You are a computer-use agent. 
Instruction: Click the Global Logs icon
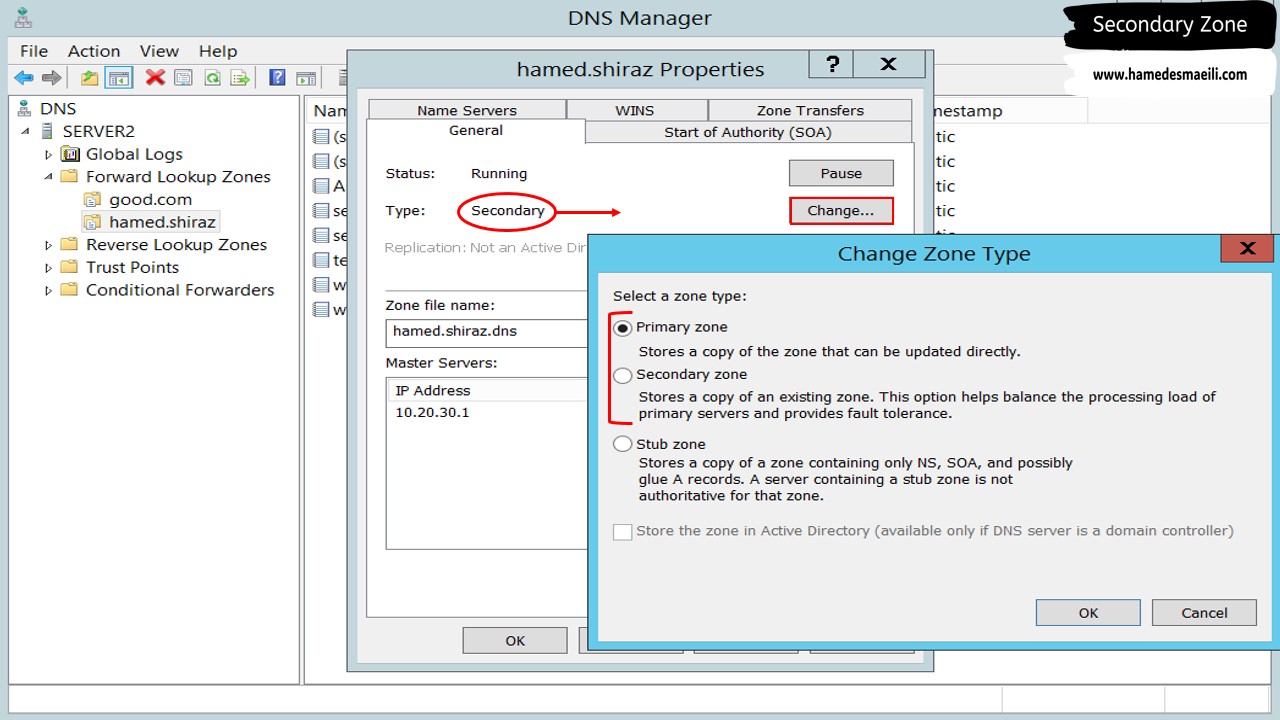pyautogui.click(x=70, y=154)
